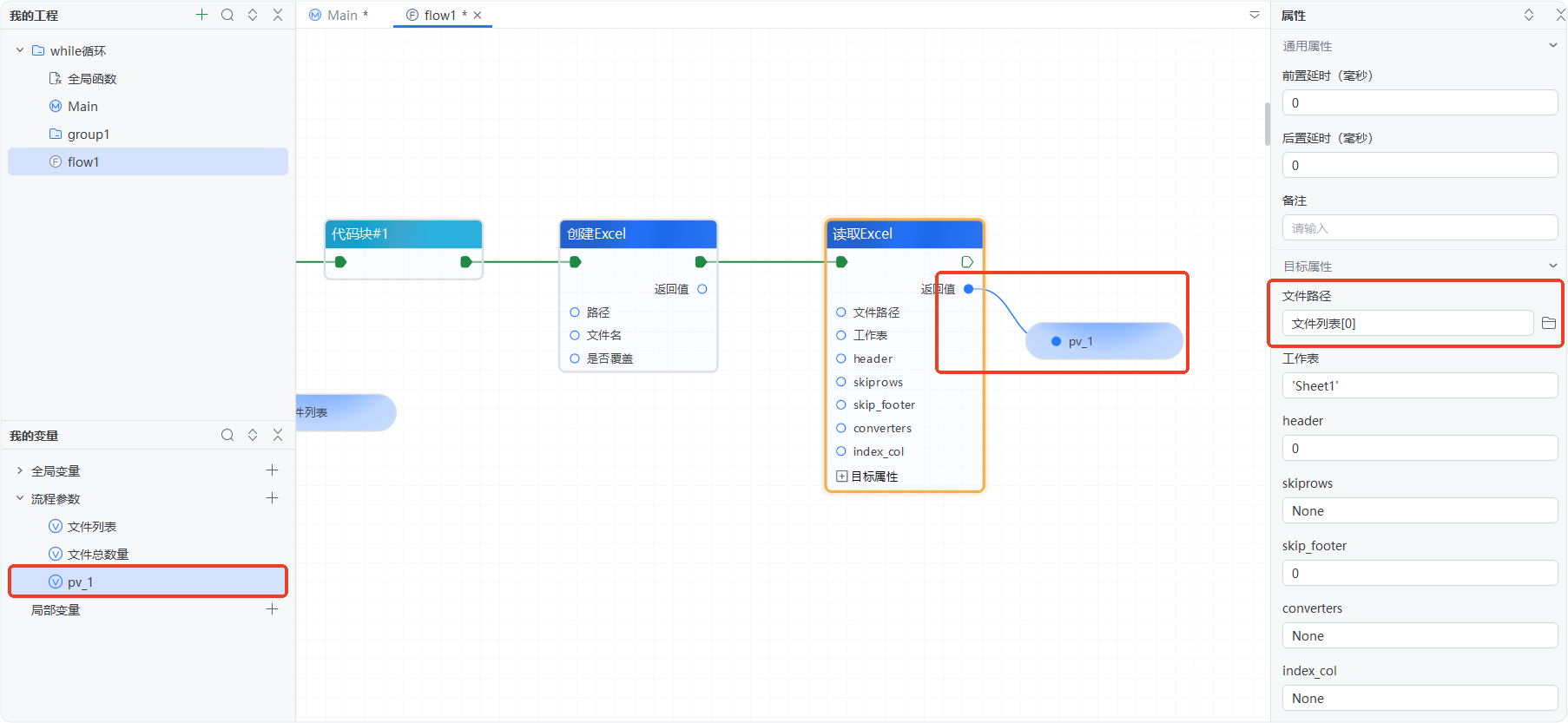Select the 件列表 variable node on canvas
The height and width of the screenshot is (723, 1568).
click(x=346, y=412)
